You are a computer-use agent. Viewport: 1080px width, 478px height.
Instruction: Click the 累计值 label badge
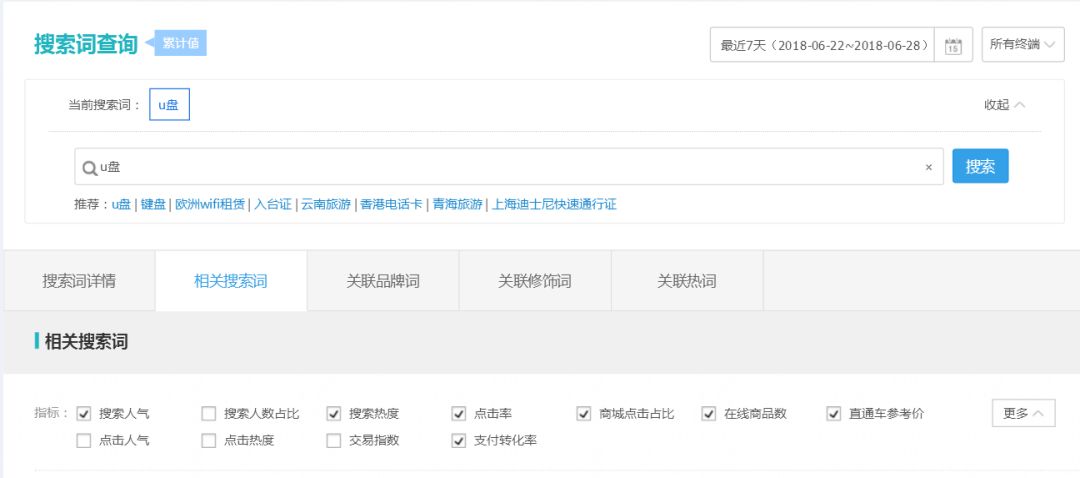(x=180, y=43)
